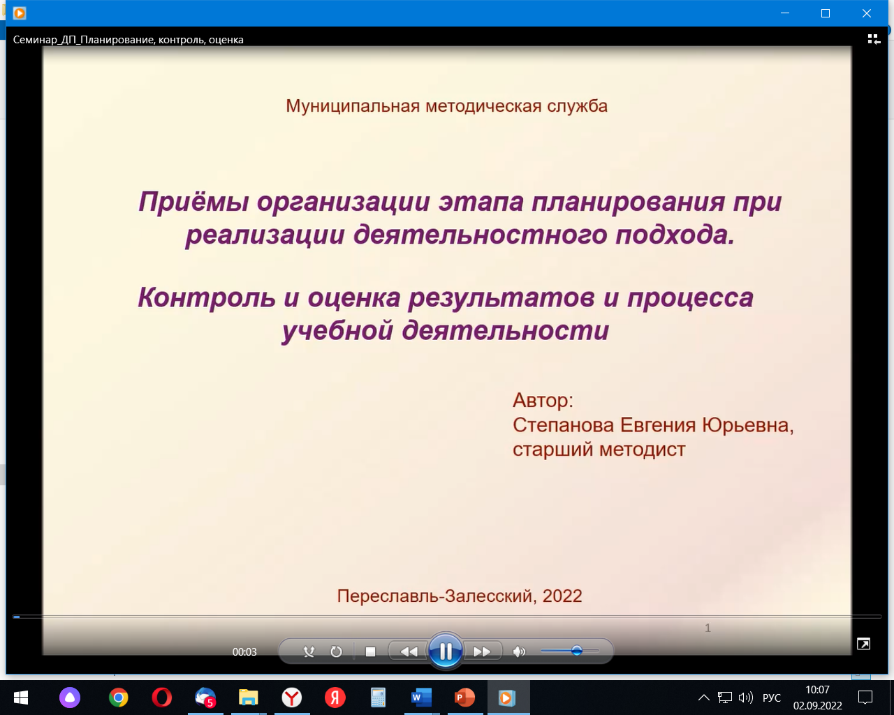This screenshot has width=894, height=715.
Task: Adjust the volume slider
Action: tap(576, 651)
